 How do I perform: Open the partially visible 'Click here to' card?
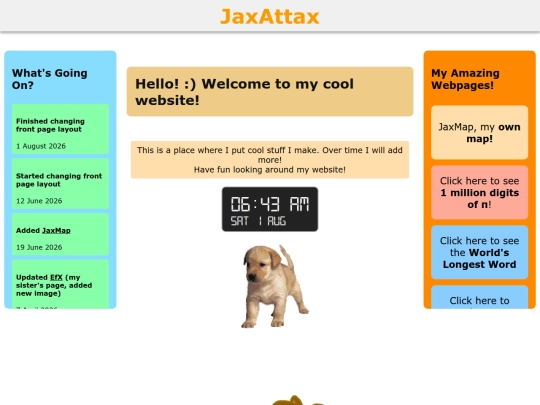[x=479, y=297]
